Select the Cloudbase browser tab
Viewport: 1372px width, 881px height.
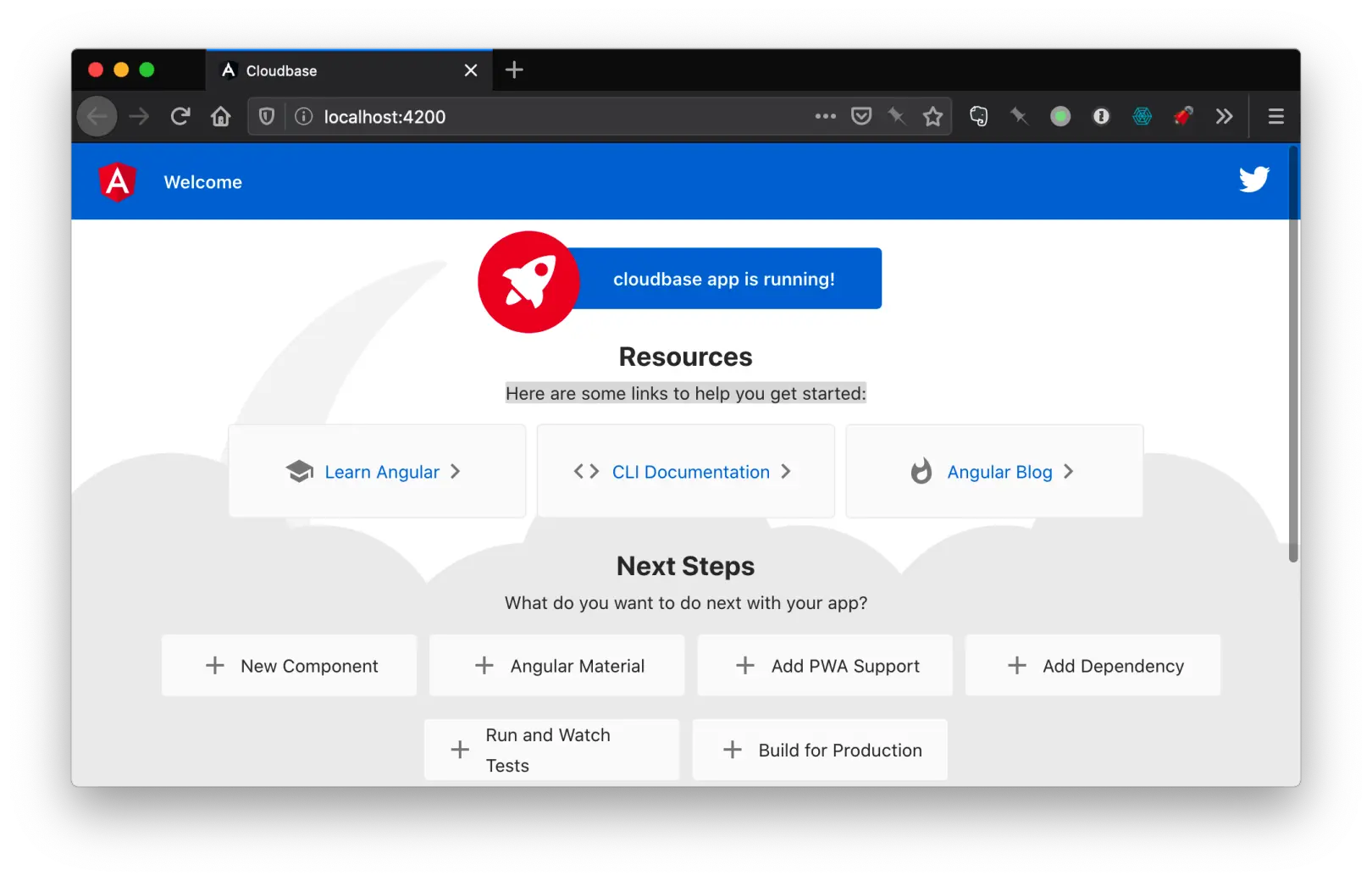[x=349, y=70]
